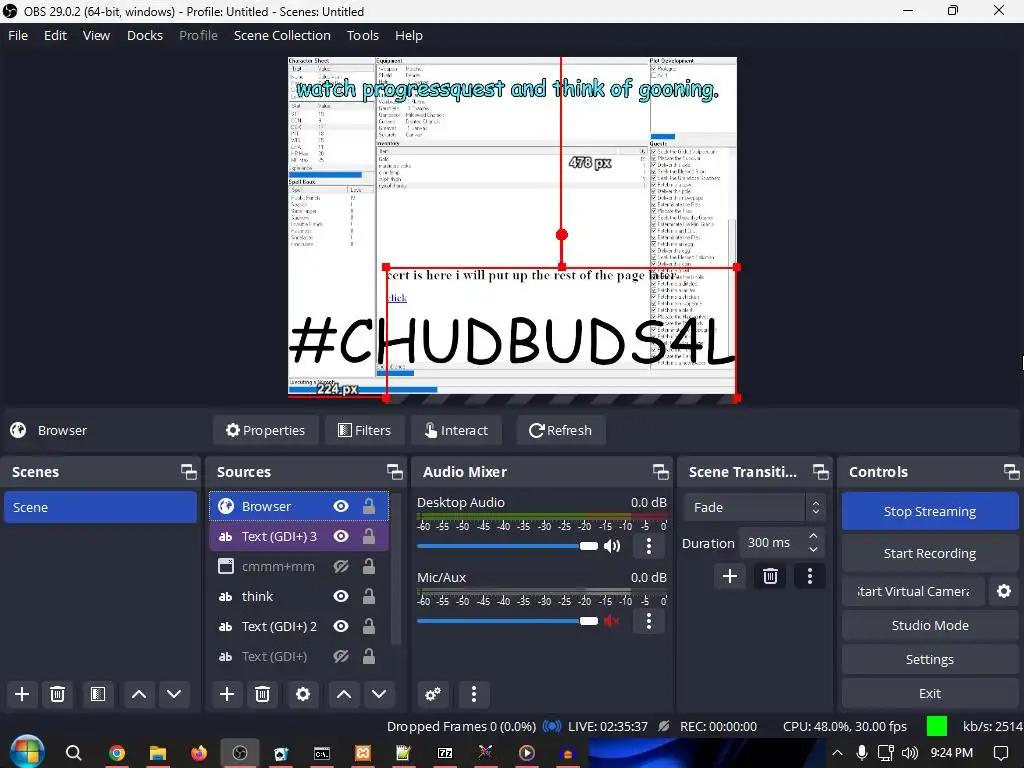Open transition properties three-dot menu

810,576
